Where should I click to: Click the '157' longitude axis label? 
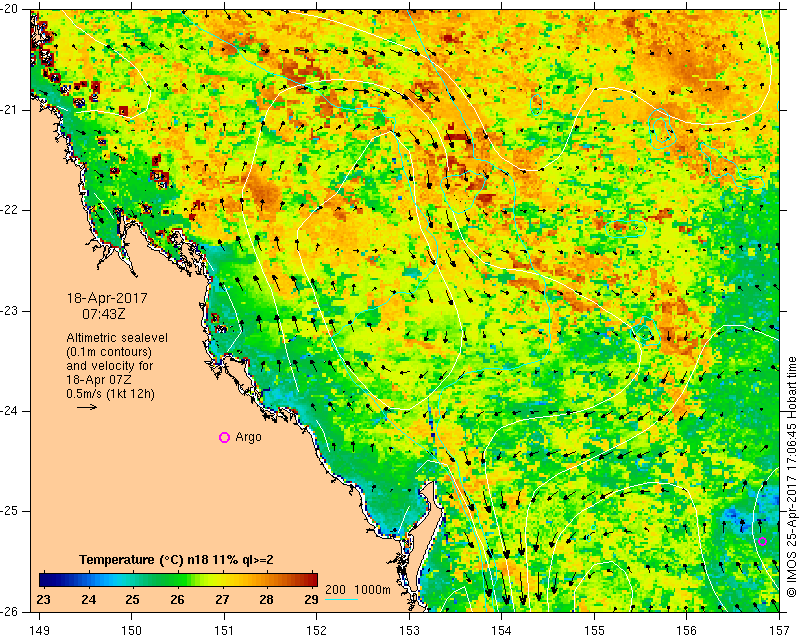coord(780,631)
